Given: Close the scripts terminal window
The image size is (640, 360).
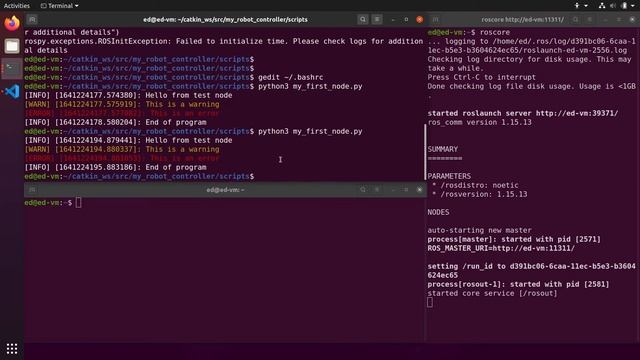Looking at the screenshot, I should [420, 19].
